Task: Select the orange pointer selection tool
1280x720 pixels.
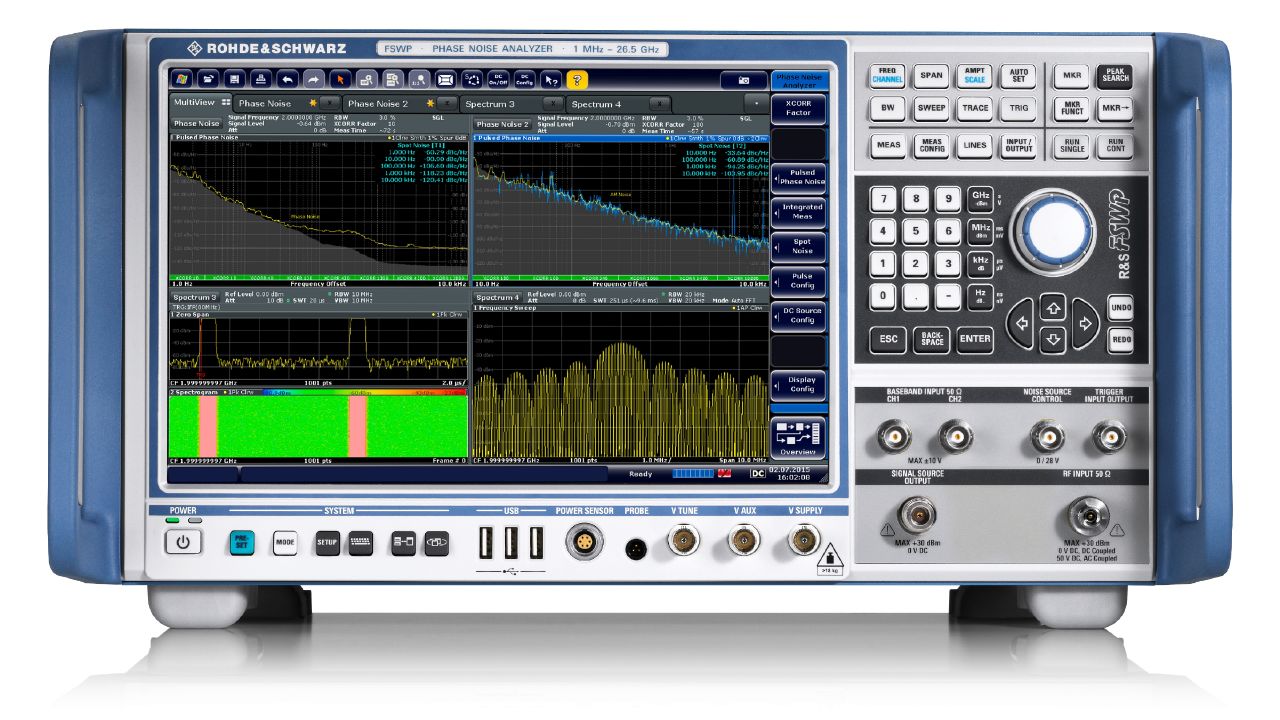Action: click(340, 79)
